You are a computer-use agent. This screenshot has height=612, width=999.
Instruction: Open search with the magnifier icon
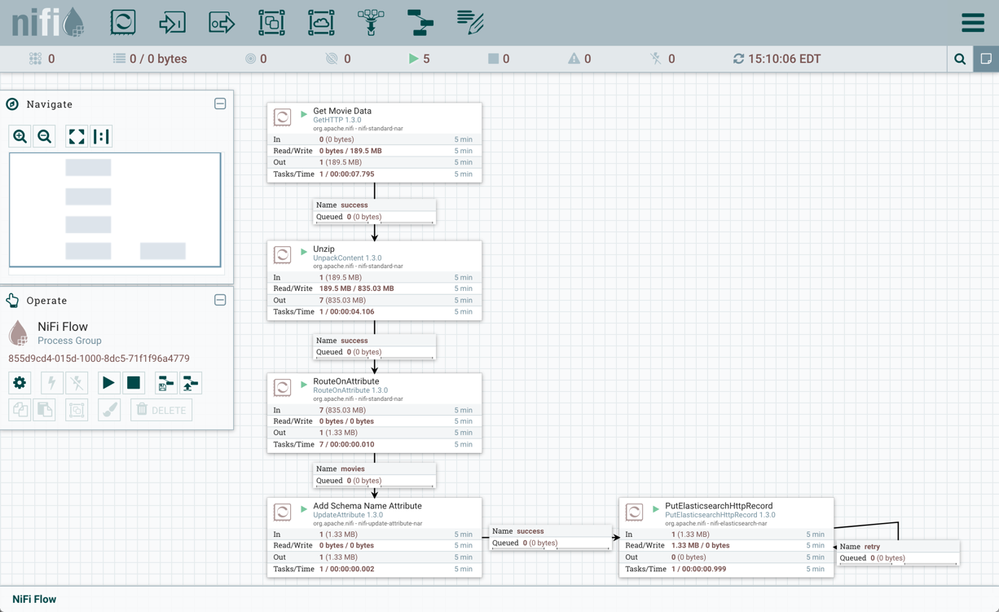[x=960, y=59]
